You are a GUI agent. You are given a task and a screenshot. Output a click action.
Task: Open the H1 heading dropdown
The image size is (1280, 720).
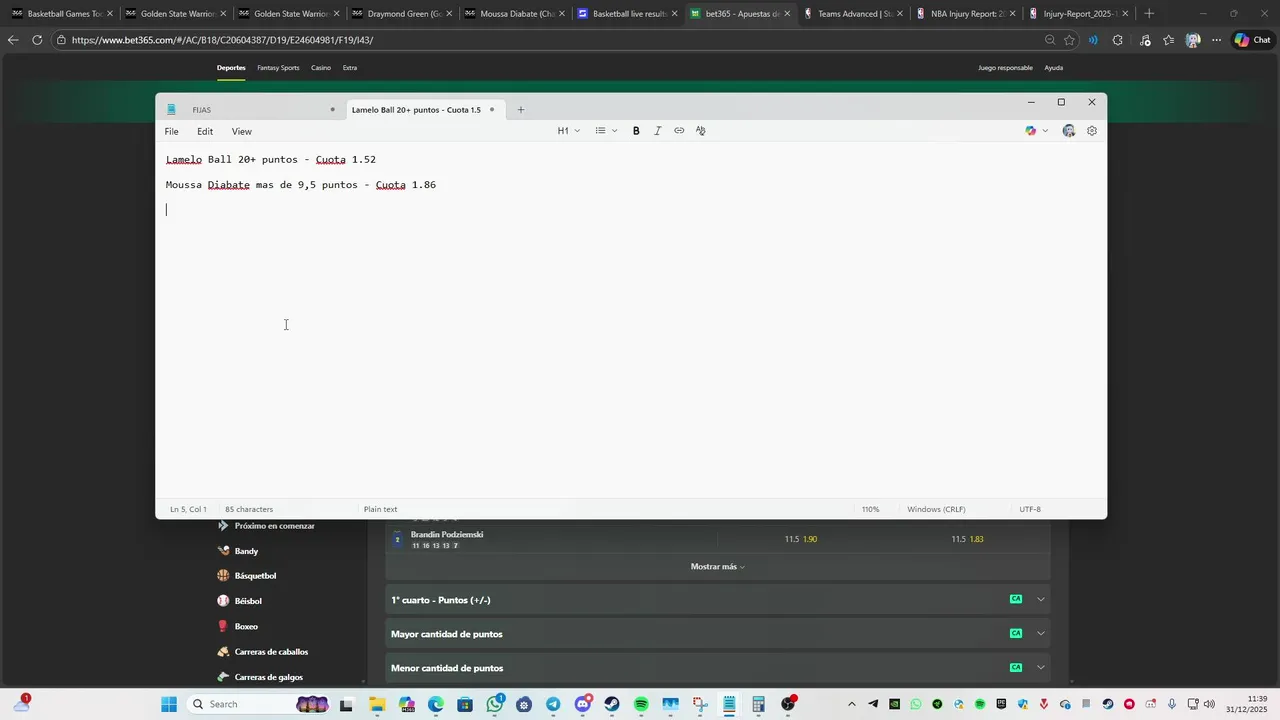point(568,131)
